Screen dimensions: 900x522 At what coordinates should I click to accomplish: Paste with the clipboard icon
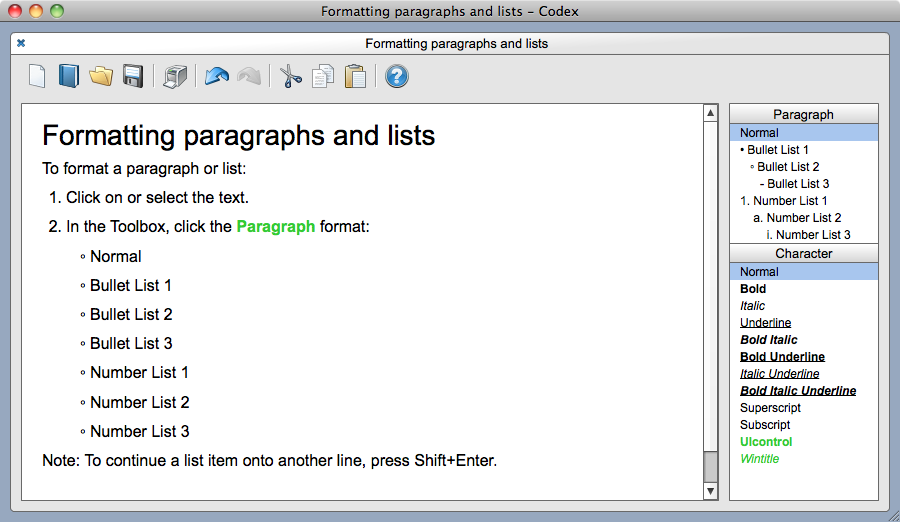pyautogui.click(x=354, y=76)
